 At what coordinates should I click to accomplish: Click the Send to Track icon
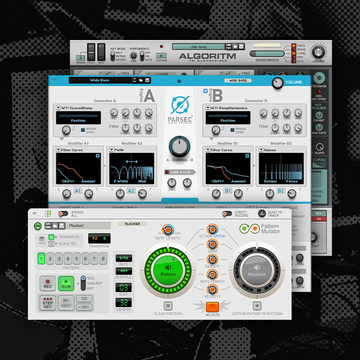coord(262,214)
